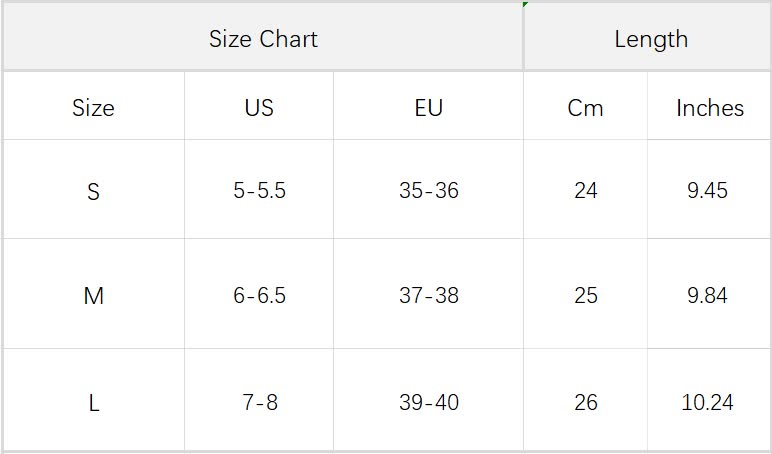Select the EU column heading
The width and height of the screenshot is (772, 454).
click(x=428, y=108)
